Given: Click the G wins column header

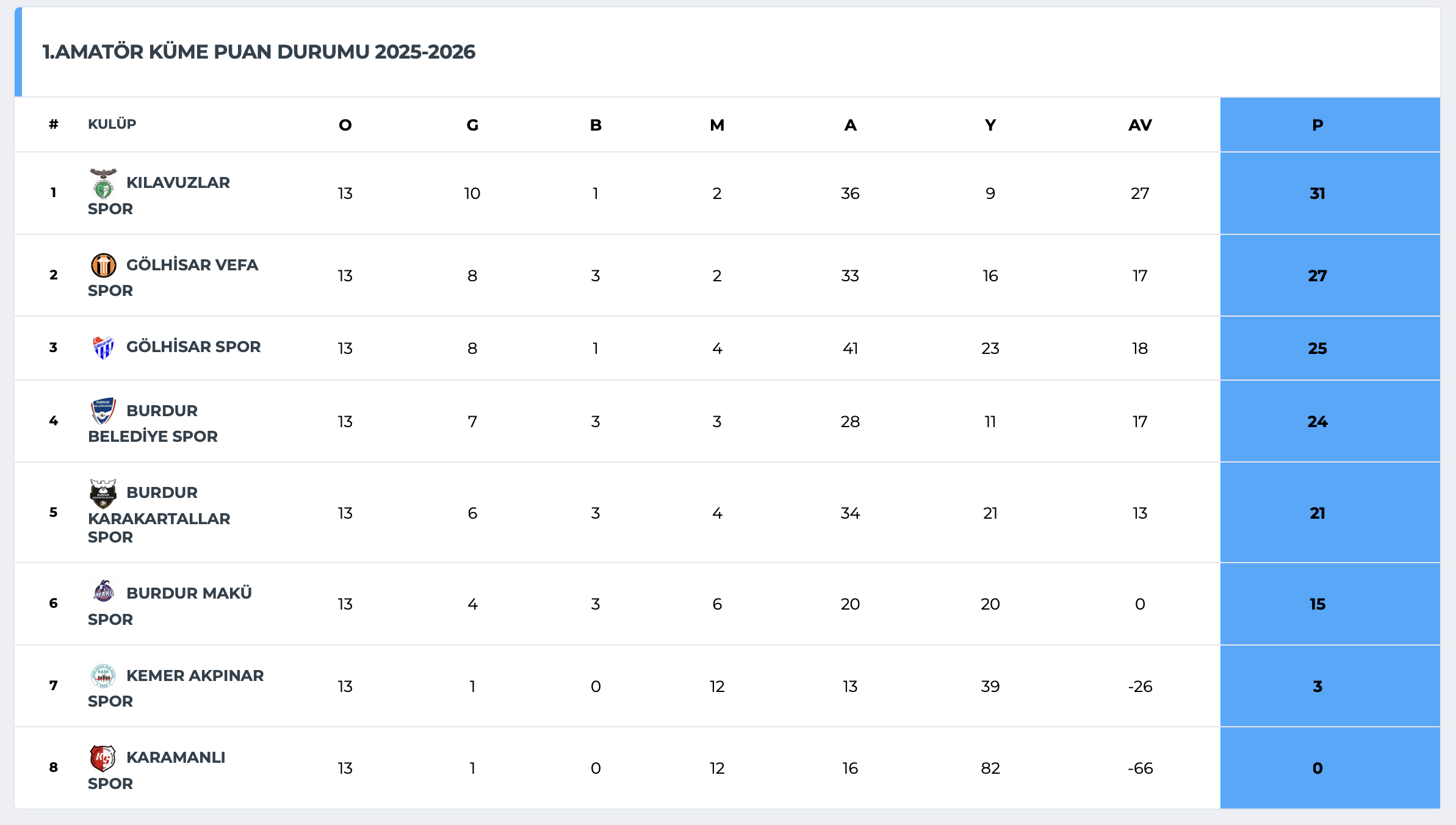Looking at the screenshot, I should click(472, 125).
